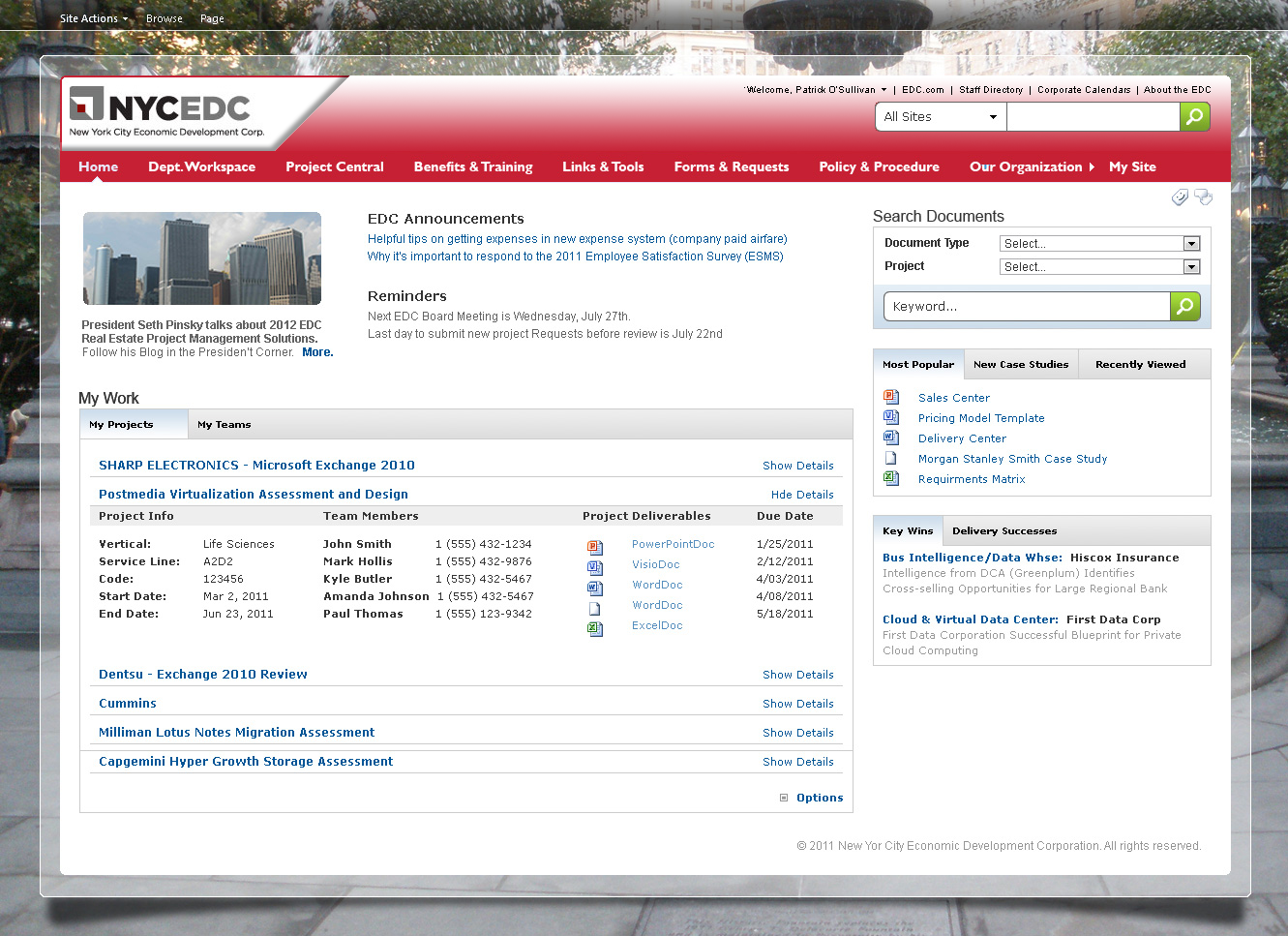Image resolution: width=1288 pixels, height=936 pixels.
Task: Open Project Central navigation item
Action: pos(335,166)
